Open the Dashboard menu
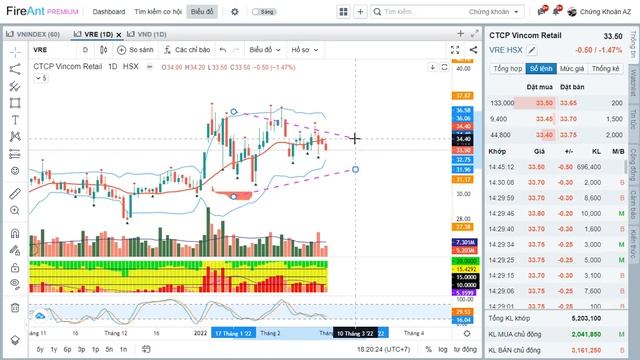Image resolution: width=640 pixels, height=360 pixels. pyautogui.click(x=109, y=11)
